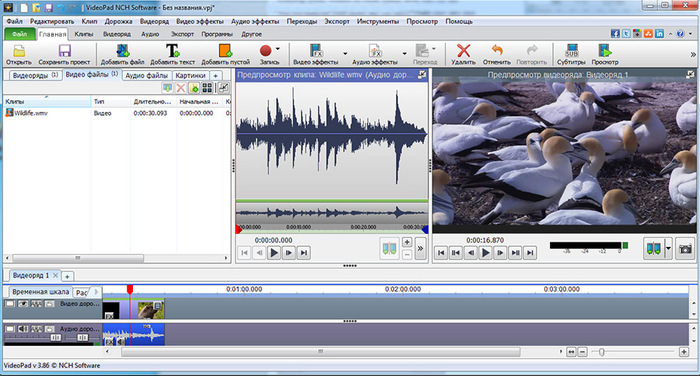Viewport: 700px width, 376px height.
Task: Click the Добавить текст 'T' icon
Action: point(173,51)
